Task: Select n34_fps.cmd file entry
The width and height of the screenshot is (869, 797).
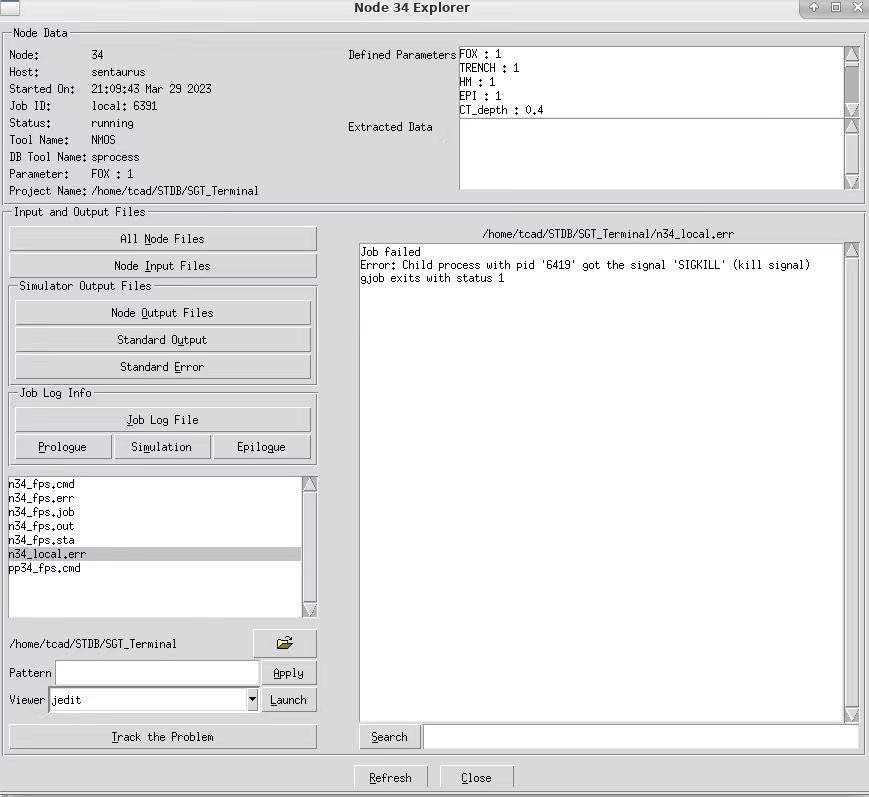Action: (x=155, y=484)
